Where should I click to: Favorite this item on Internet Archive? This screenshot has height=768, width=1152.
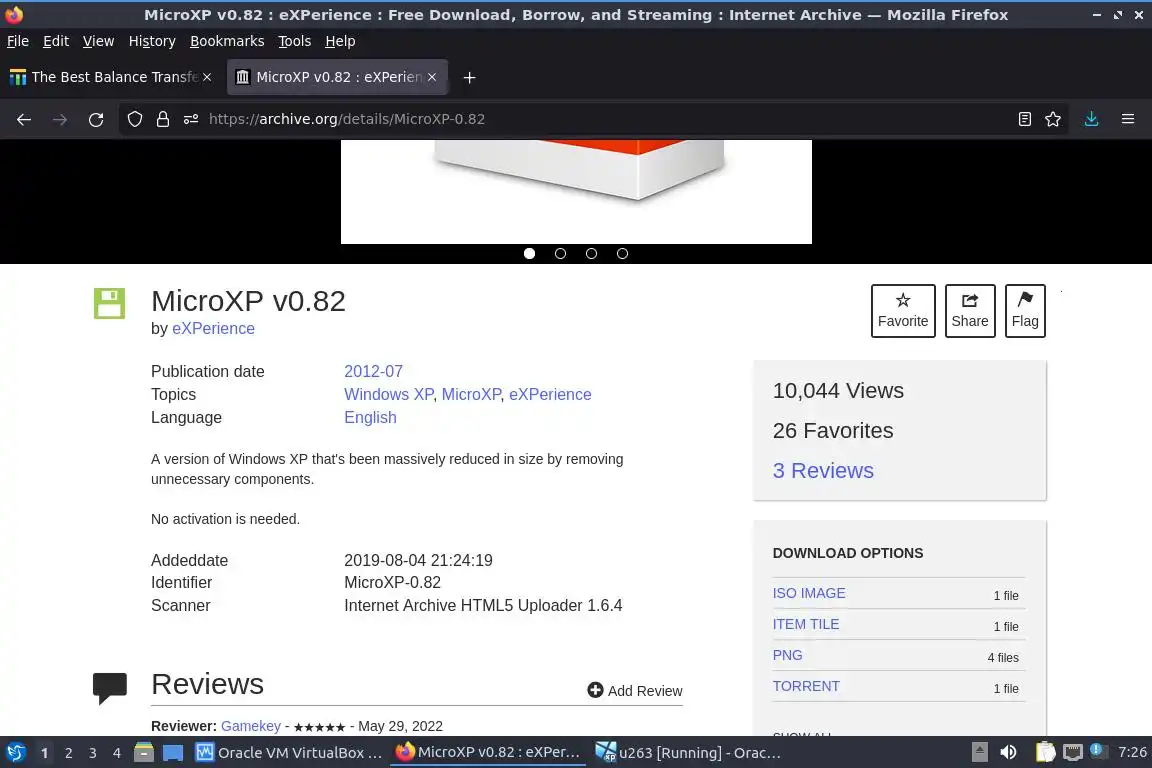pyautogui.click(x=903, y=311)
